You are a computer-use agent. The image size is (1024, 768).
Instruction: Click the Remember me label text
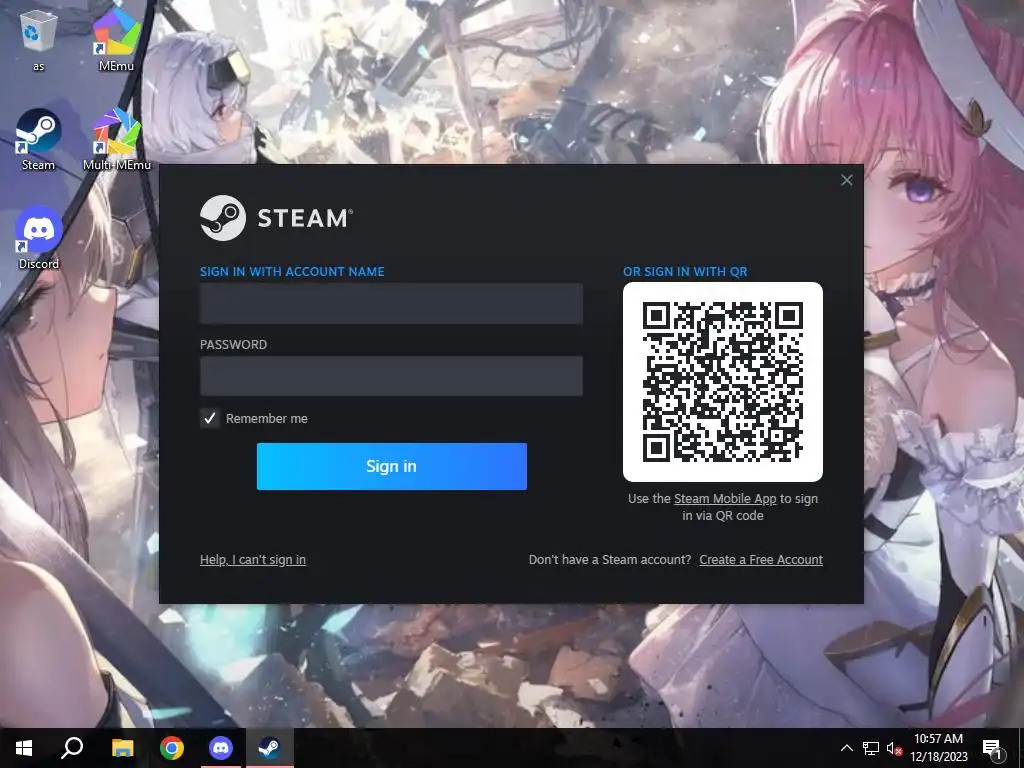tap(266, 419)
